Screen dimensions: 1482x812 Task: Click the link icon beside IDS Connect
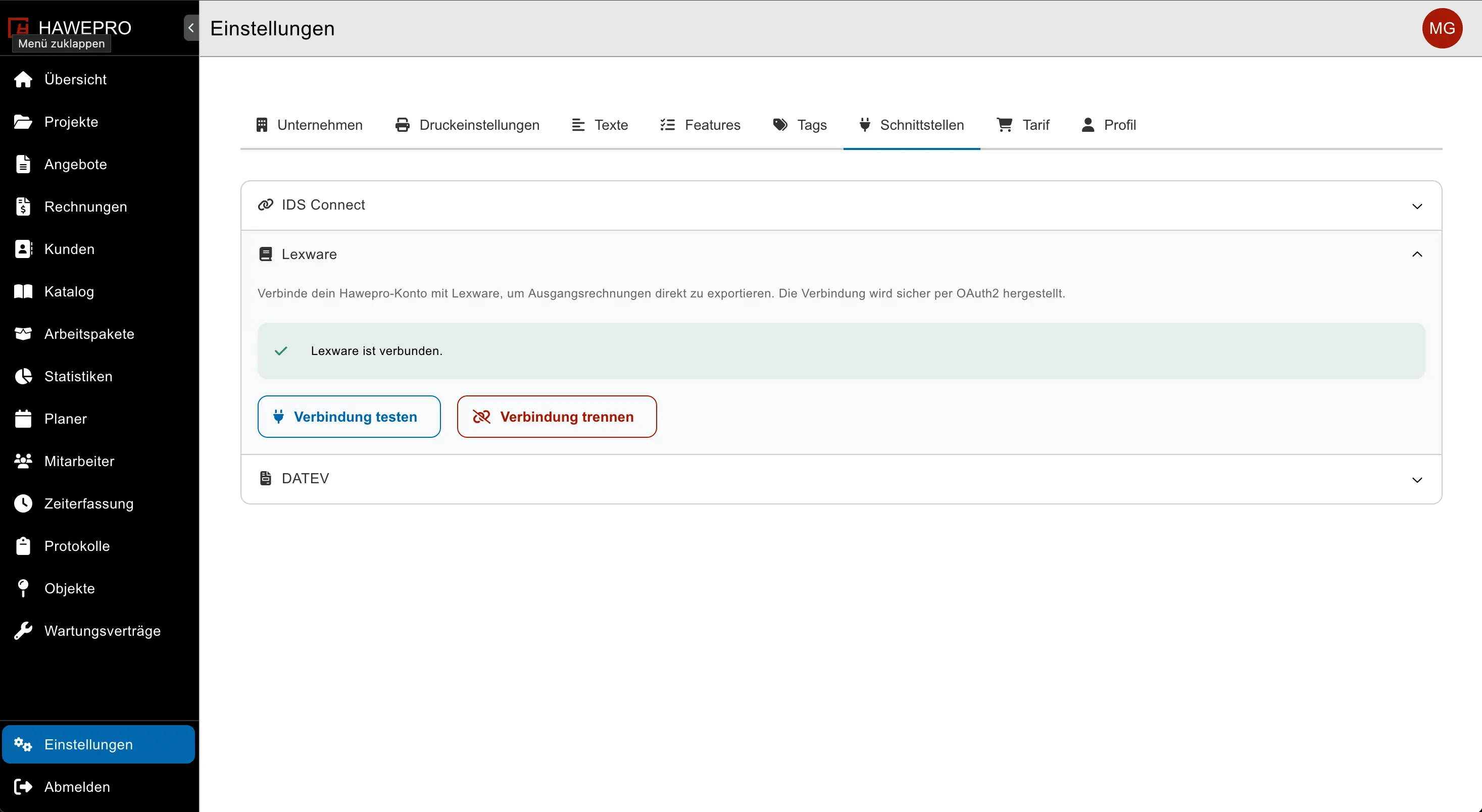coord(265,205)
